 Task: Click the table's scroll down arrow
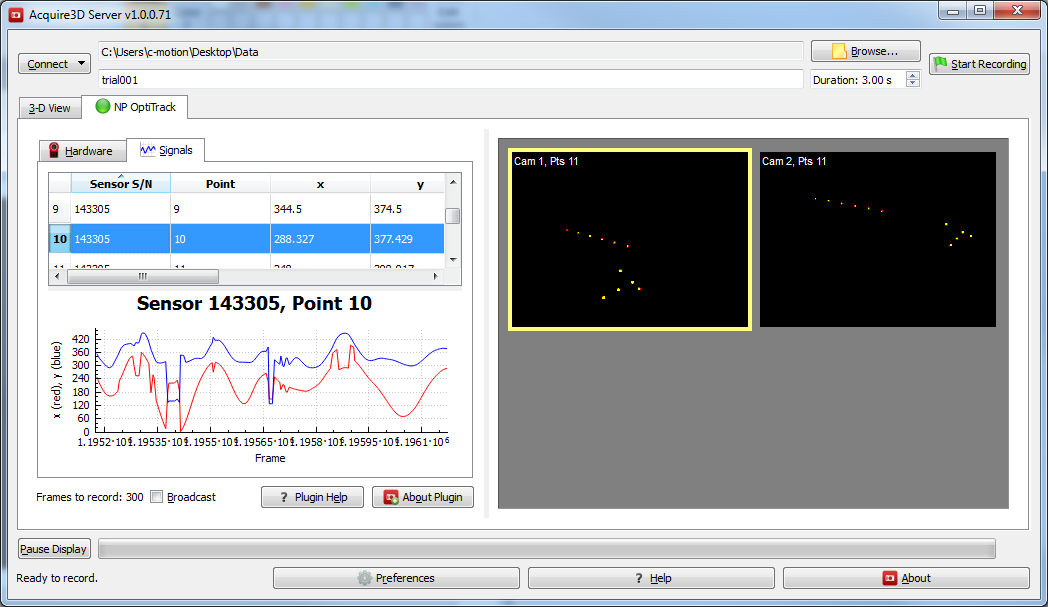452,259
